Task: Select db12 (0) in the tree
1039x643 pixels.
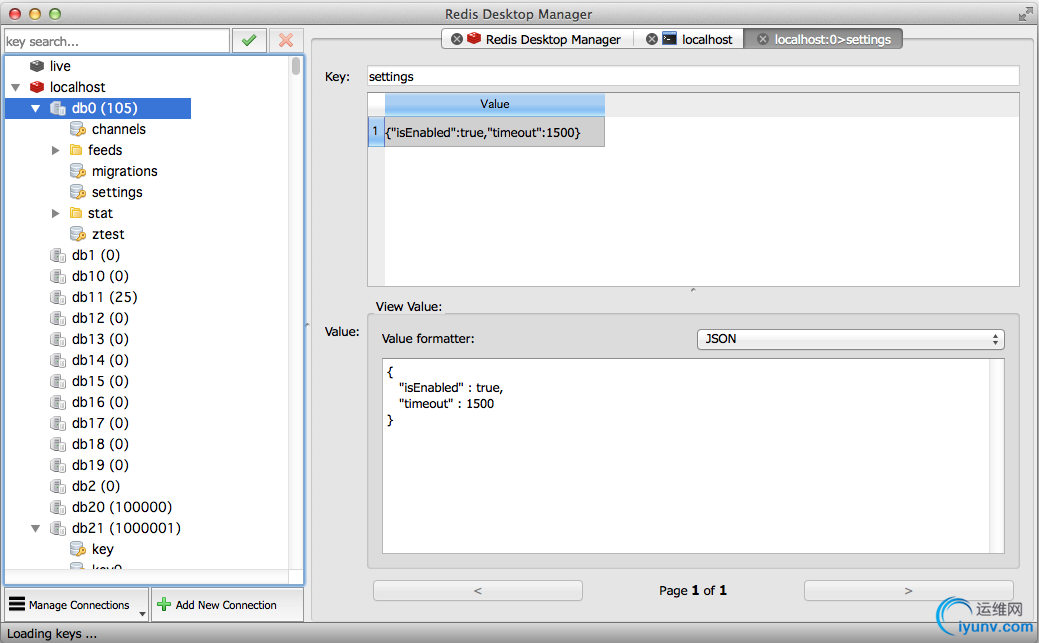Action: (100, 318)
